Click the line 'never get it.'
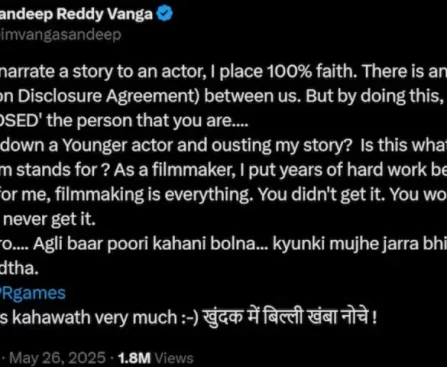Screen dimensions: 447x367 click(x=49, y=219)
